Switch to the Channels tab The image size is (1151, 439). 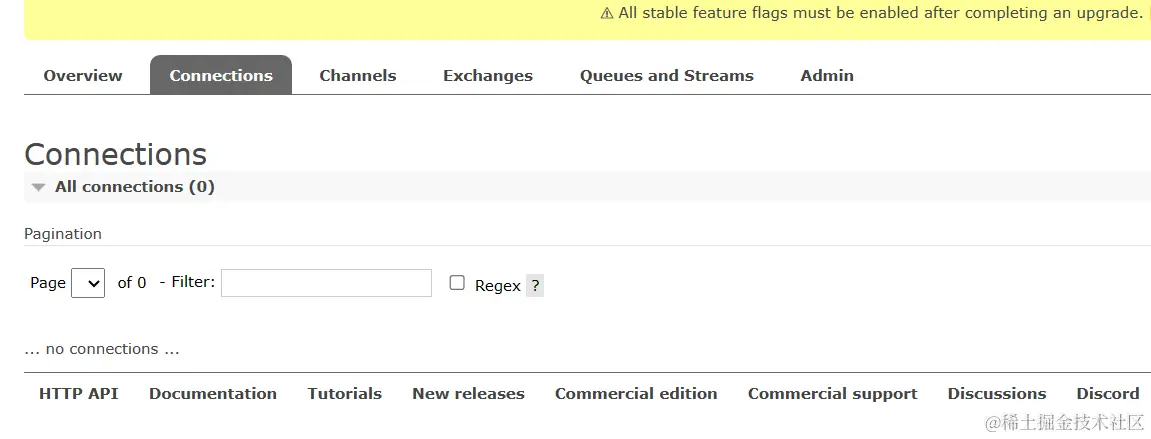[x=358, y=76]
